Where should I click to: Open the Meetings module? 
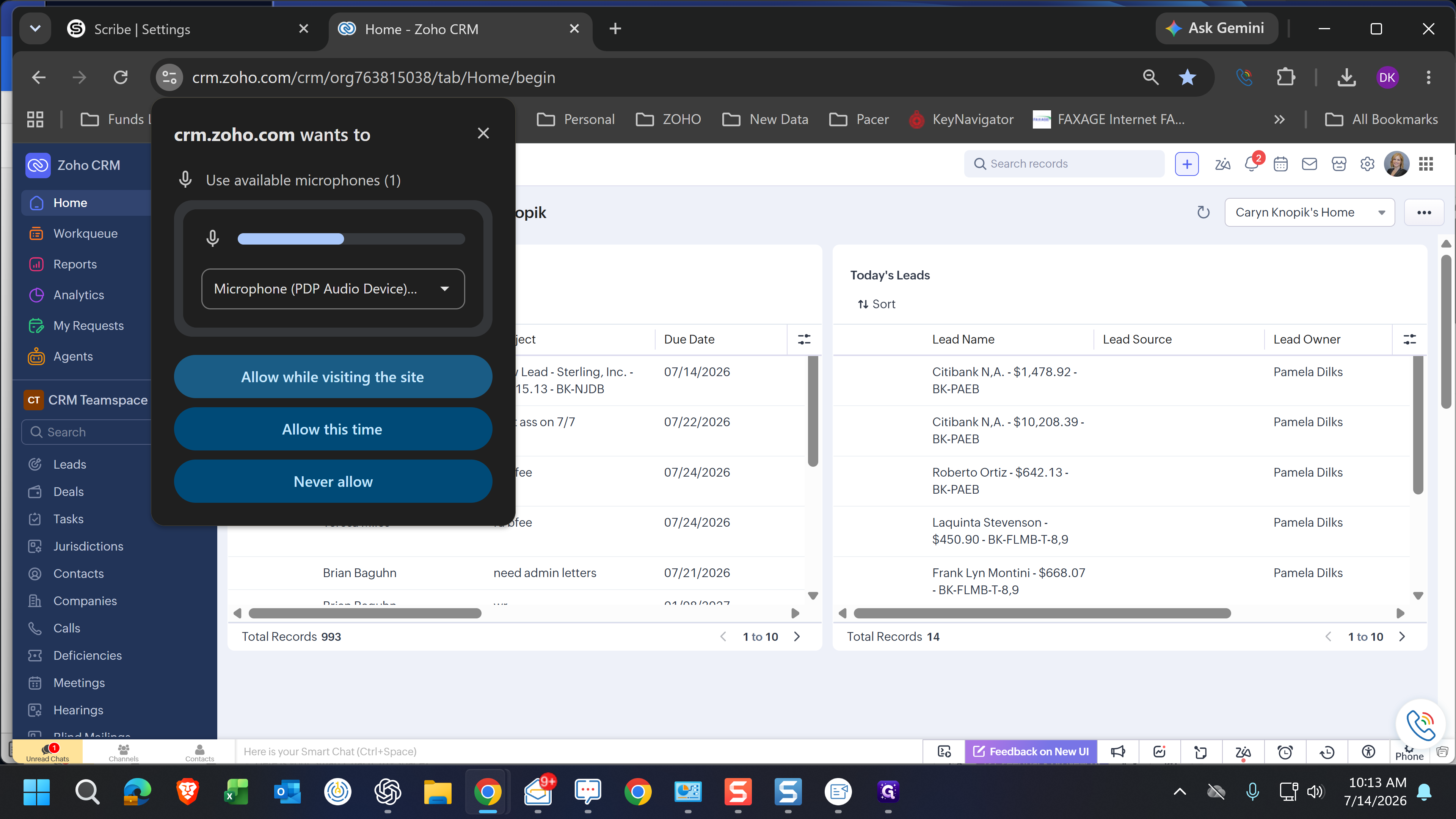coord(79,683)
